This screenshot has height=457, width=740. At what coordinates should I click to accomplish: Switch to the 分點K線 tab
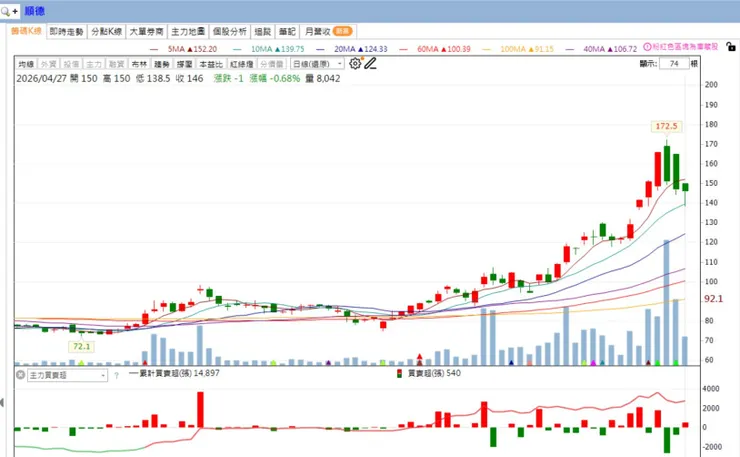[x=107, y=32]
